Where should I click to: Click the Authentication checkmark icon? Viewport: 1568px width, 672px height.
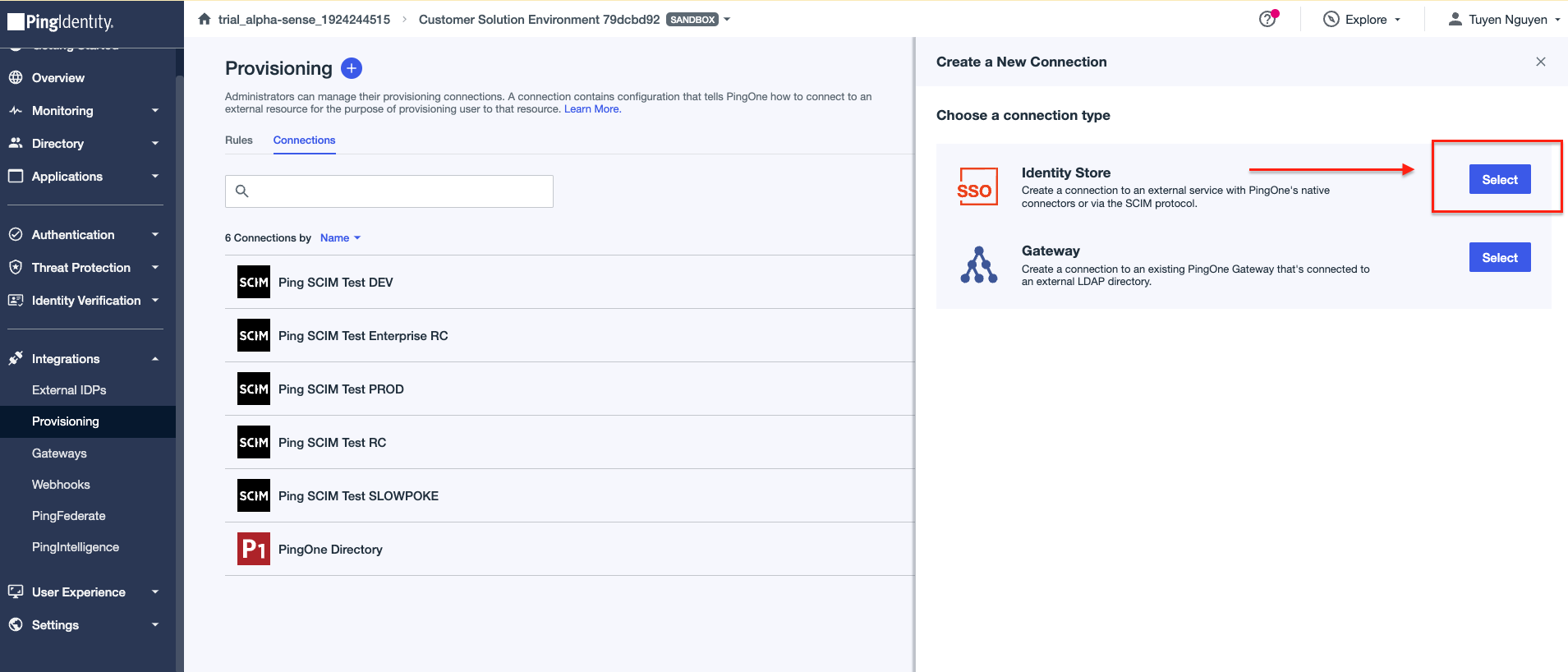tap(16, 234)
